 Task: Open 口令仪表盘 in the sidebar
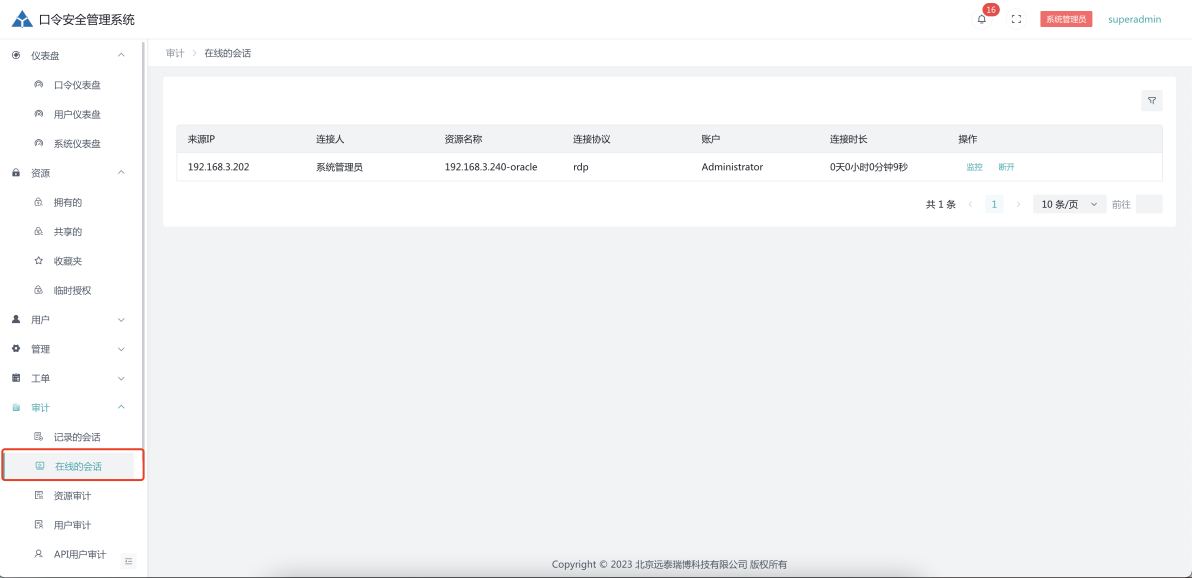76,85
